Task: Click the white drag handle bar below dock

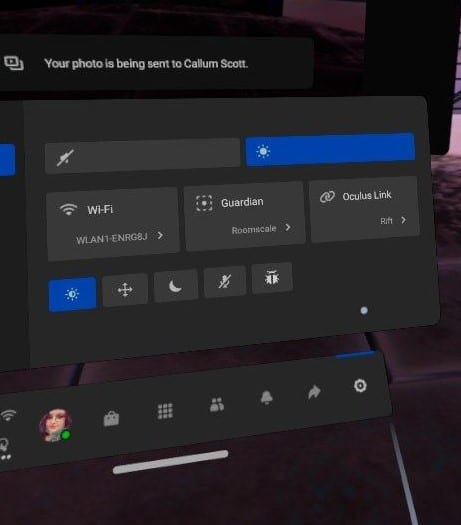Action: 170,462
